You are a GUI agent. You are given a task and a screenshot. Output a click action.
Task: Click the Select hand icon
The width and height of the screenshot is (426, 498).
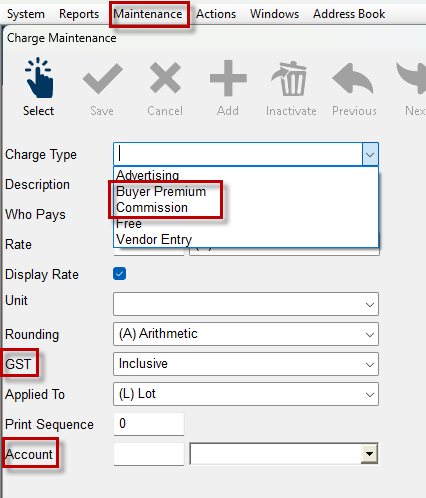coord(38,78)
